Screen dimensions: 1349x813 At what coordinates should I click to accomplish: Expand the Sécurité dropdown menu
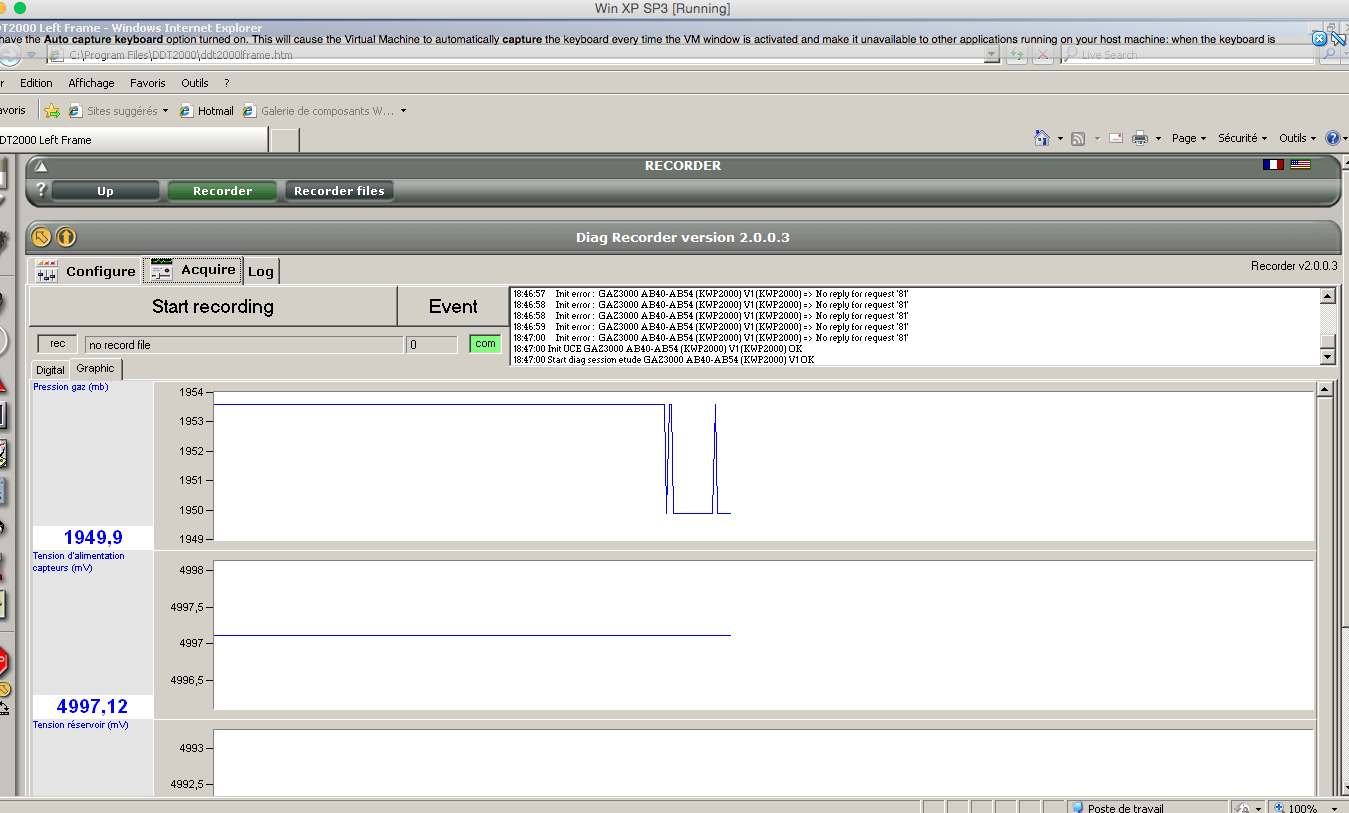pos(1242,138)
